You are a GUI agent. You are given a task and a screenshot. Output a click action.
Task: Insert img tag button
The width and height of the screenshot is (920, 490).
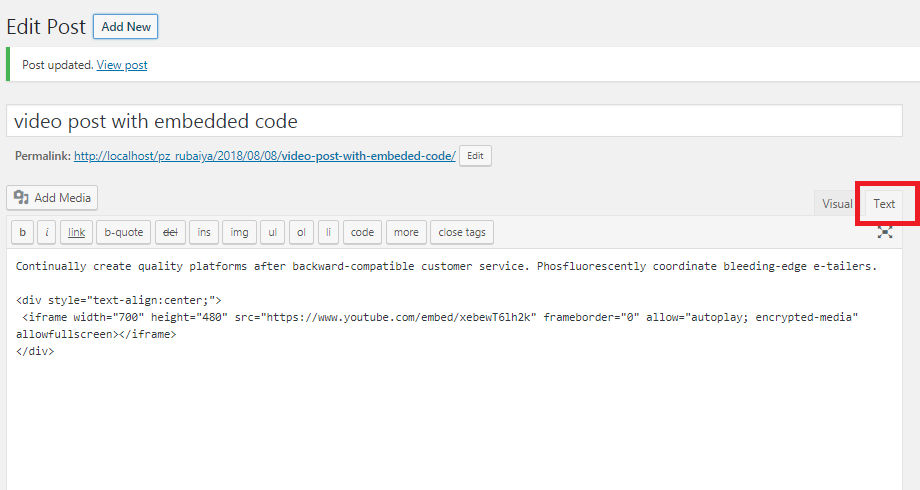pos(239,232)
